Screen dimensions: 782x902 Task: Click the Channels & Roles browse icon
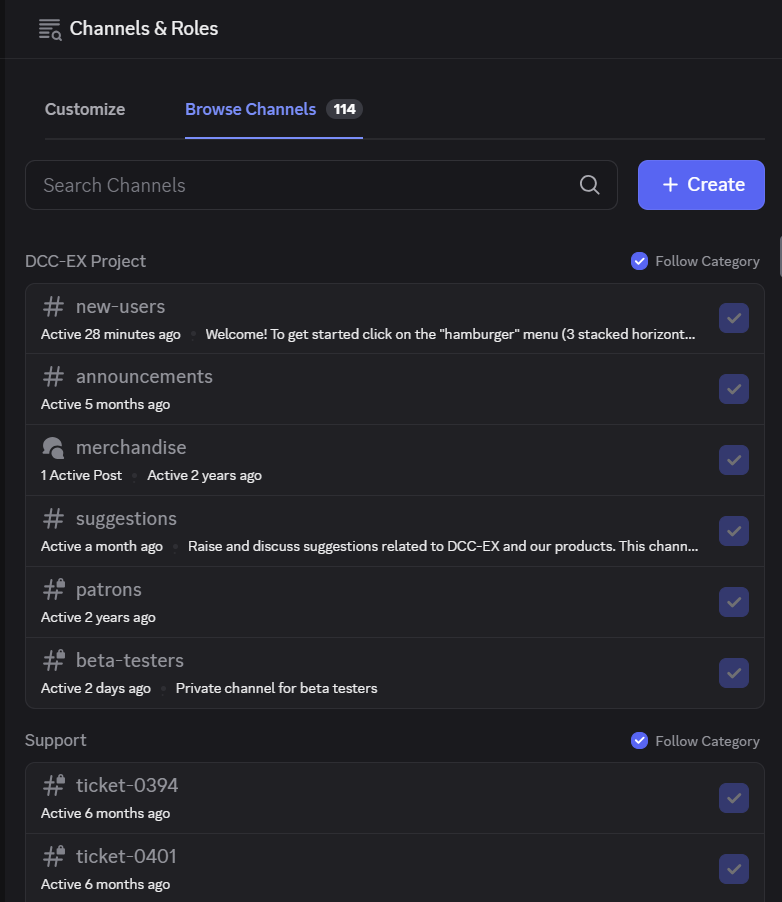point(49,29)
